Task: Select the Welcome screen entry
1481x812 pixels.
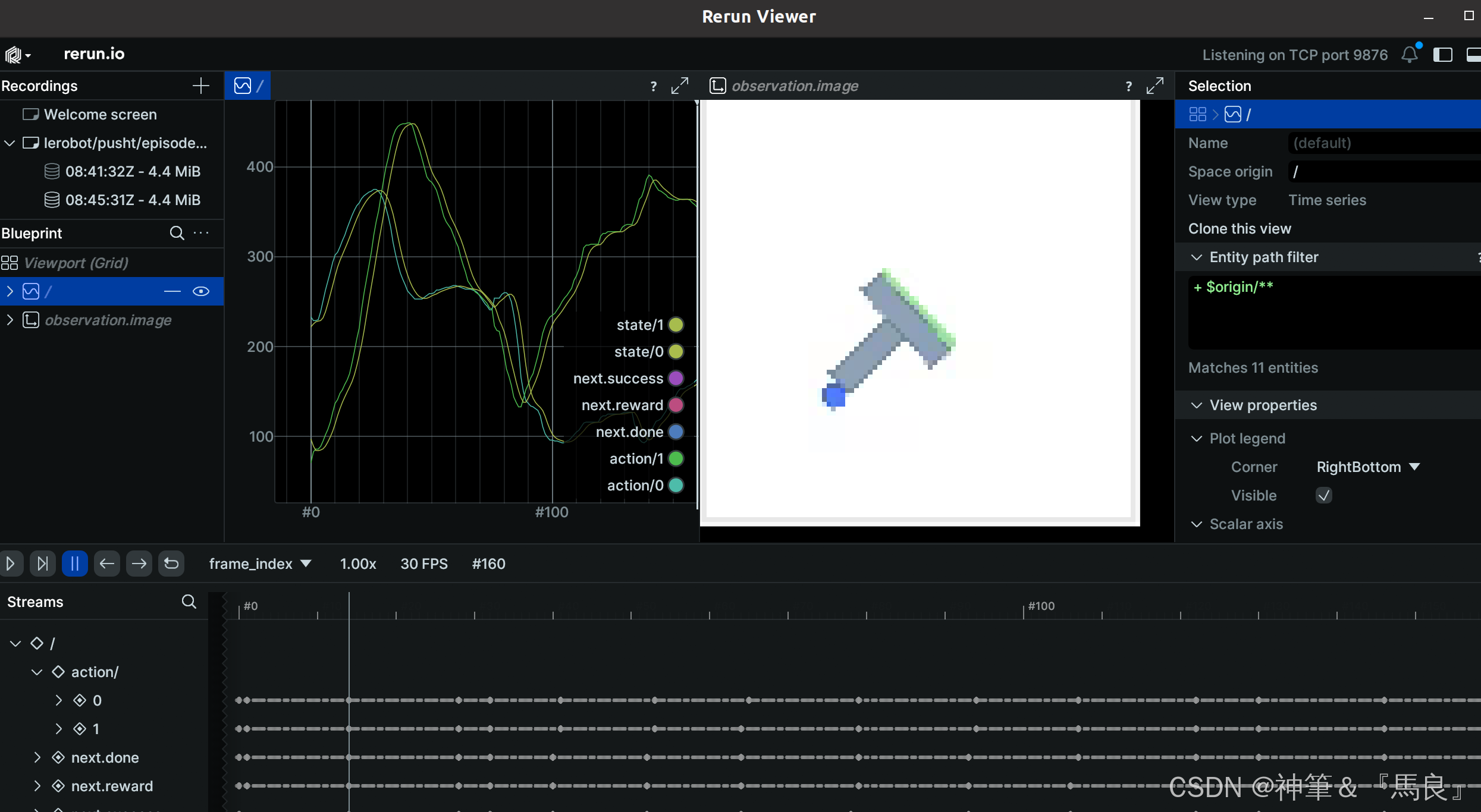Action: coord(100,114)
